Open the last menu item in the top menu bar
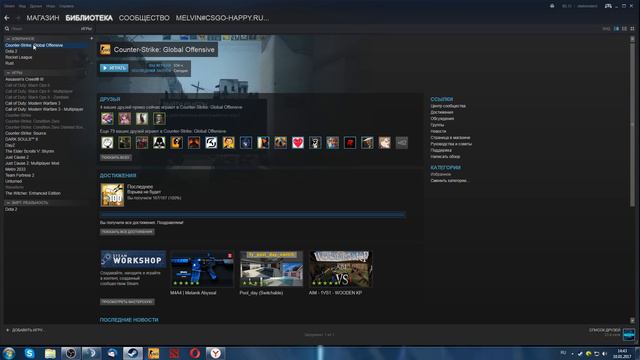Viewport: 640px width, 360px height. click(66, 6)
